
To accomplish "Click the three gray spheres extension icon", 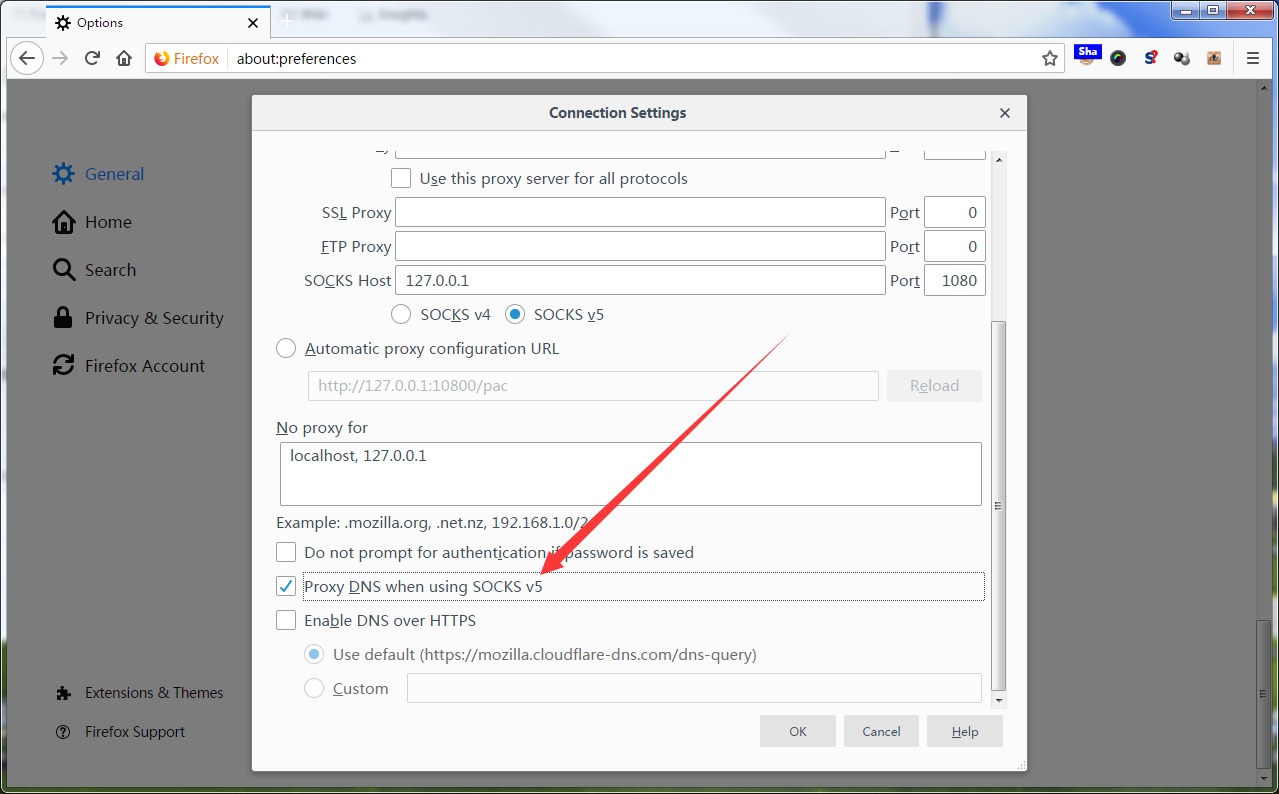I will [x=1182, y=58].
